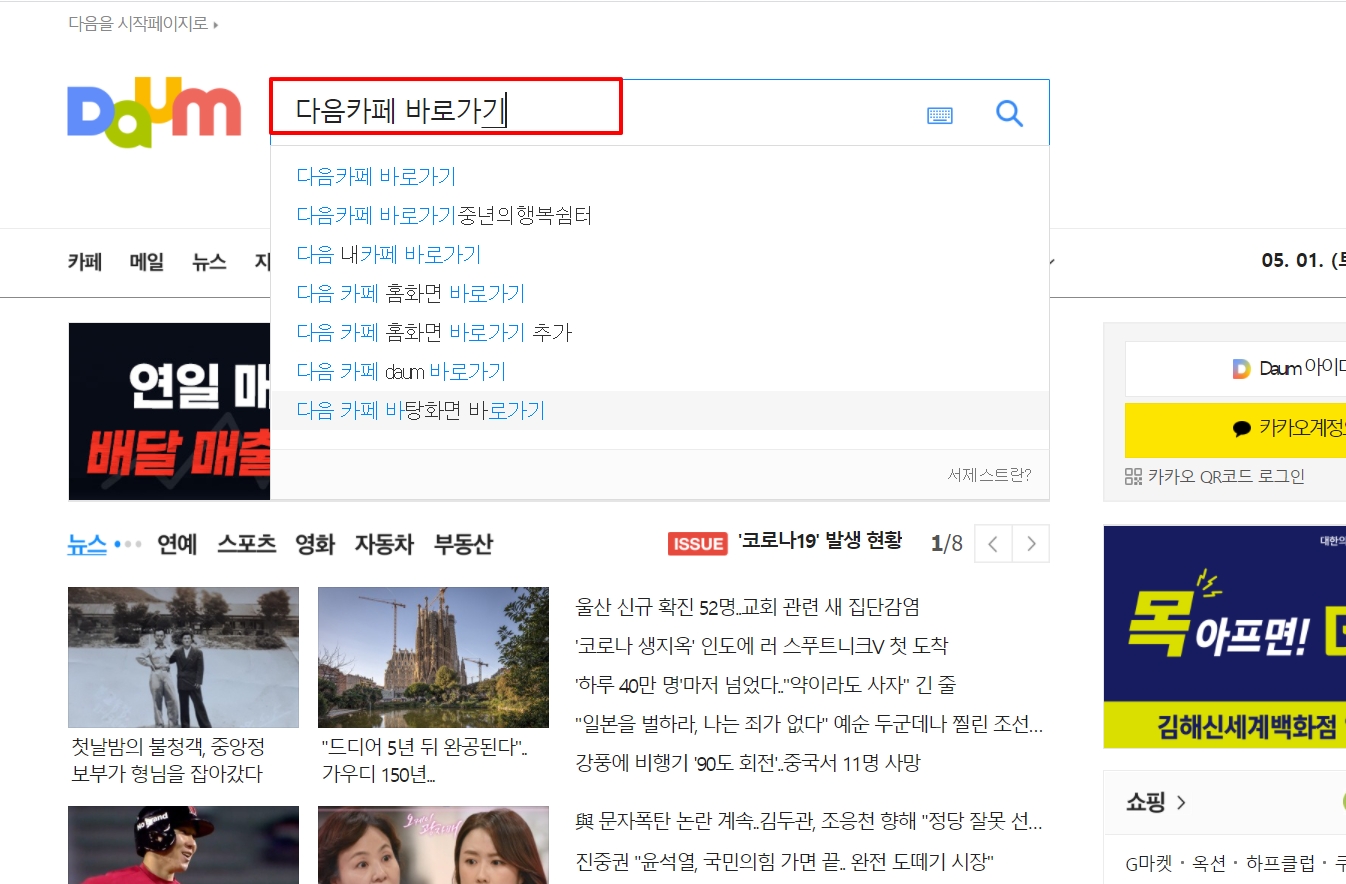Open headline '與 문자폭탄 논란 계속'

(809, 822)
